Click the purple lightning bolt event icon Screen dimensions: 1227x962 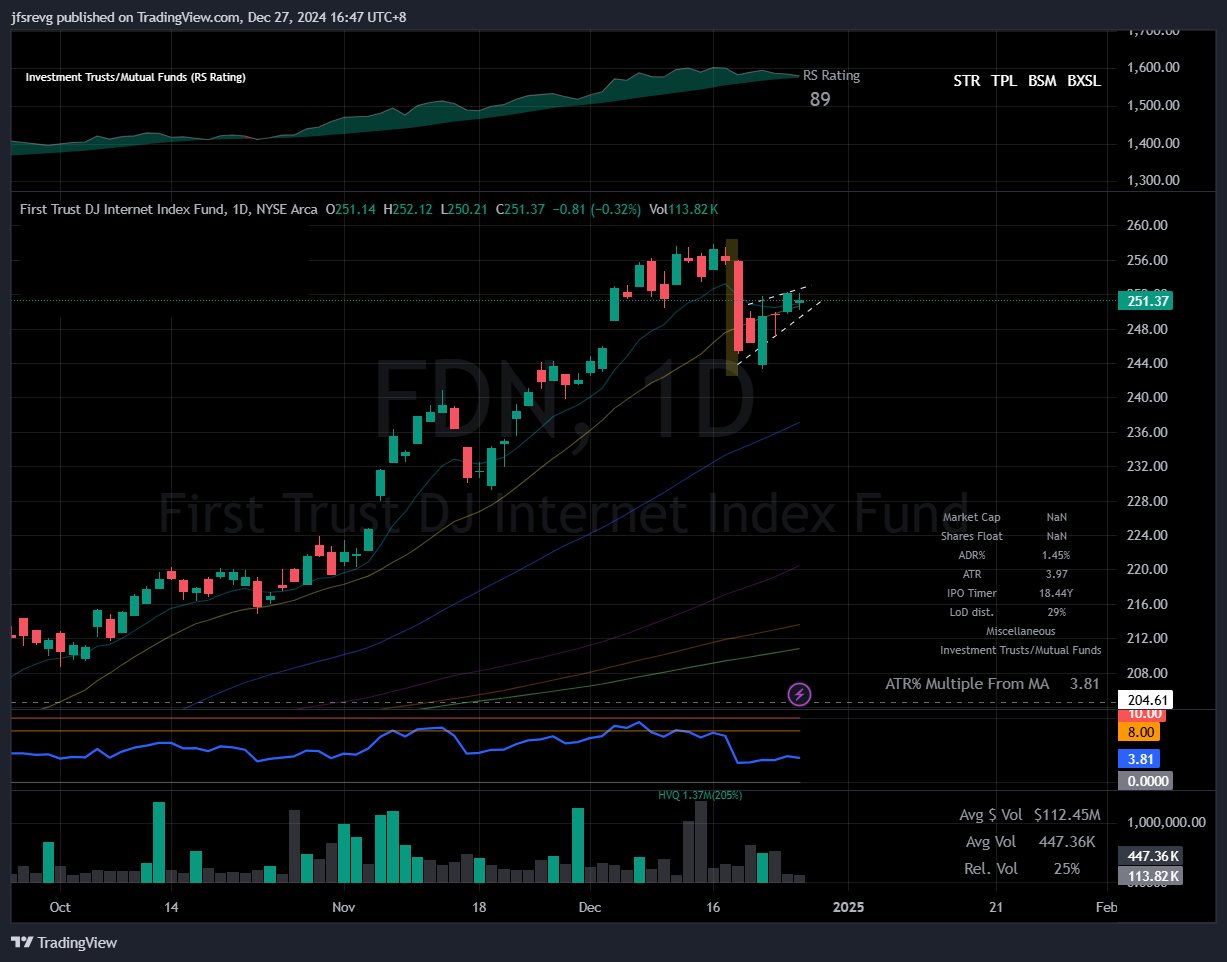pyautogui.click(x=798, y=693)
